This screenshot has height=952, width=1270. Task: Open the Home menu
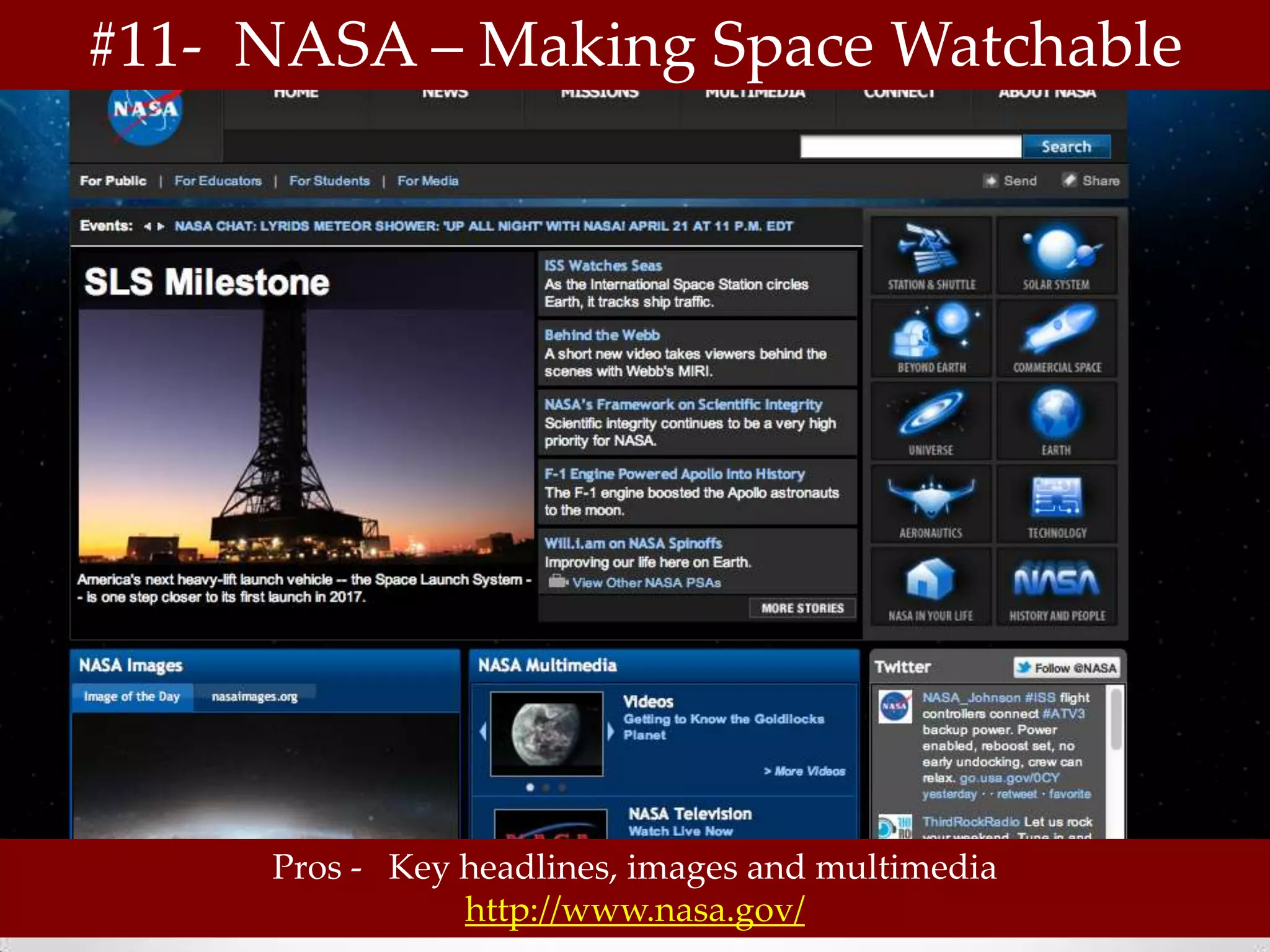tap(296, 94)
